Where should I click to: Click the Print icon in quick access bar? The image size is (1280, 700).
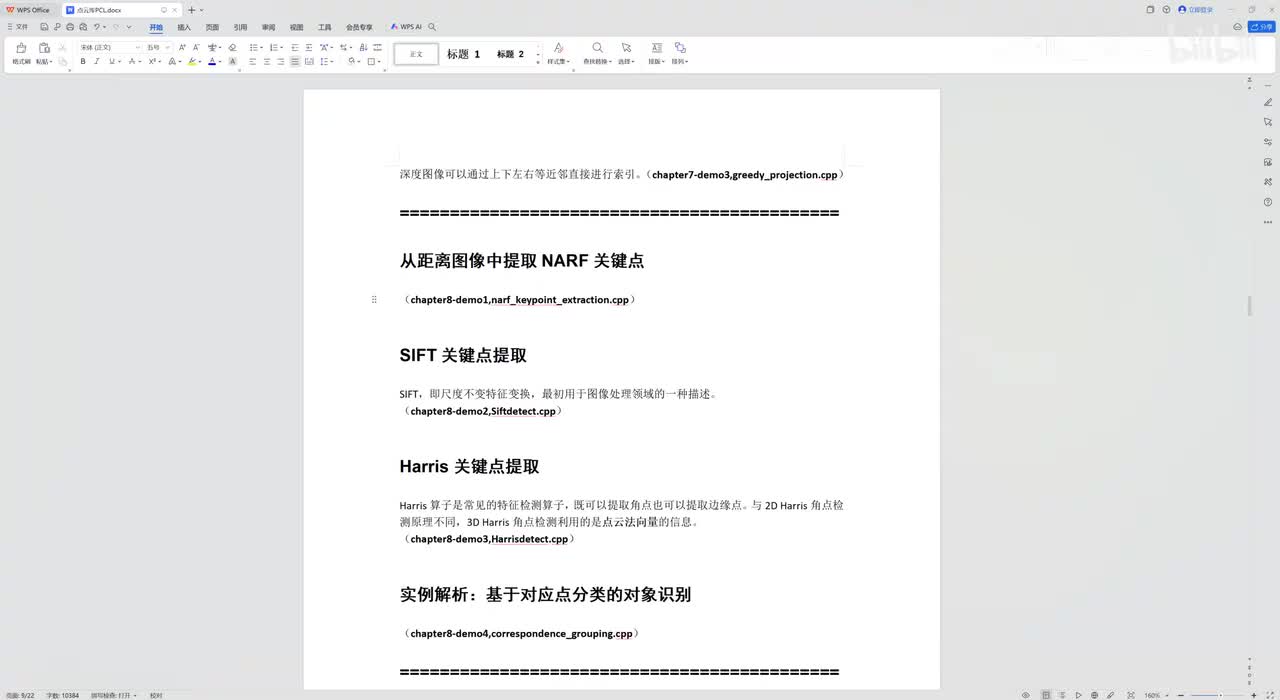pos(70,27)
